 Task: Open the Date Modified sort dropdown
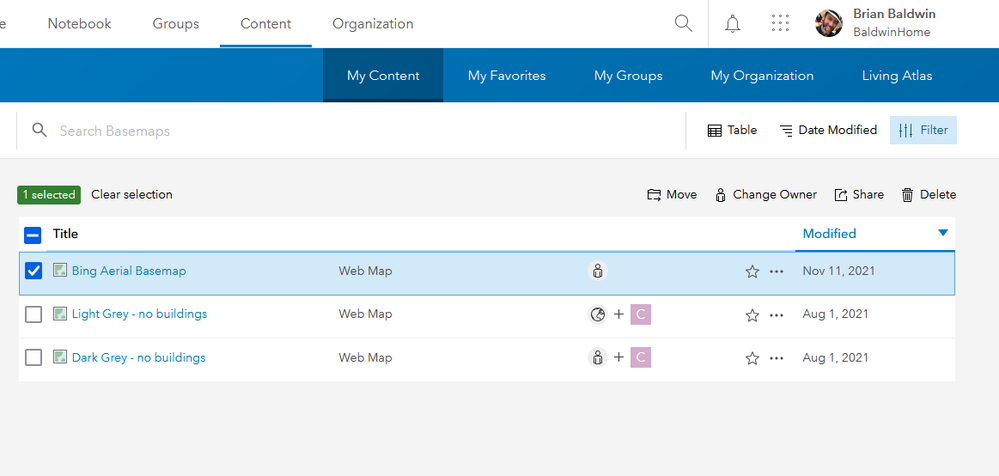[x=828, y=130]
